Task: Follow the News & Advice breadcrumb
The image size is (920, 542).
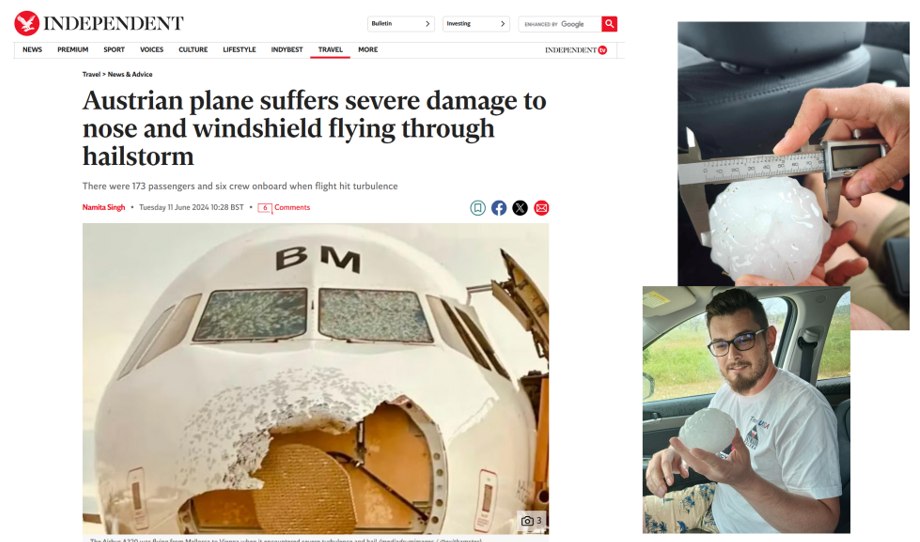Action: tap(130, 74)
